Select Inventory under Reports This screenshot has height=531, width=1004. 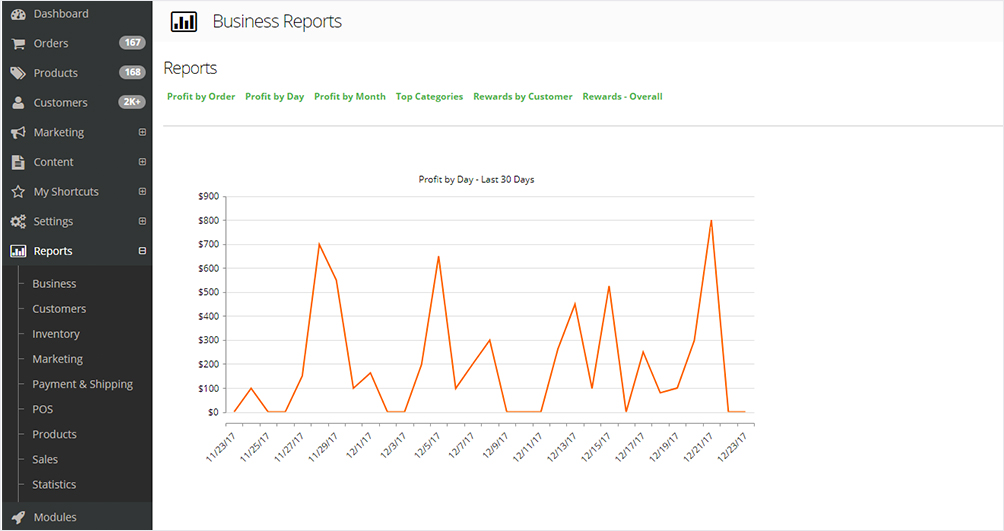click(56, 334)
